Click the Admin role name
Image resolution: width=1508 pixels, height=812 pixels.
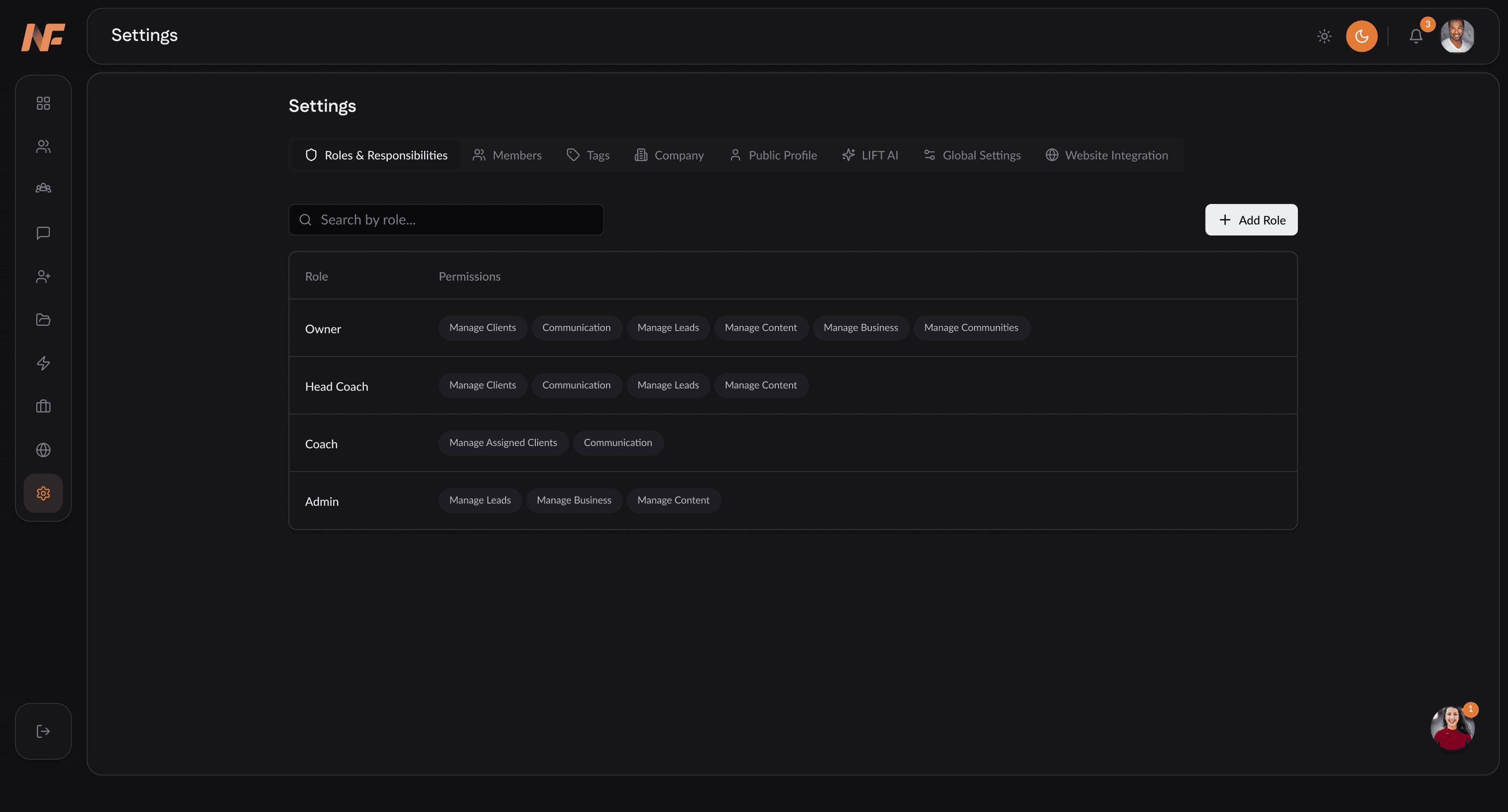click(x=322, y=501)
